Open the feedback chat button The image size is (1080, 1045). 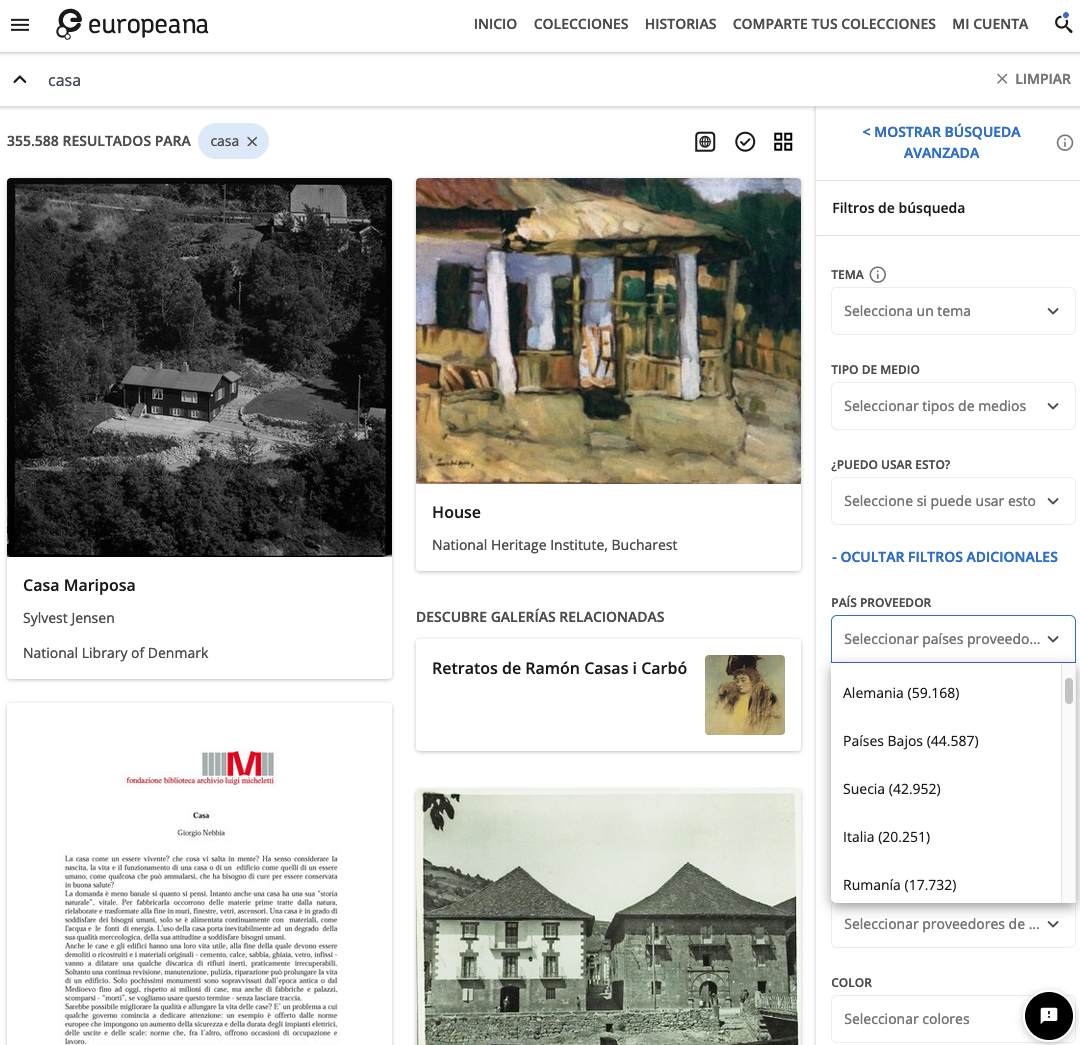[1048, 1015]
